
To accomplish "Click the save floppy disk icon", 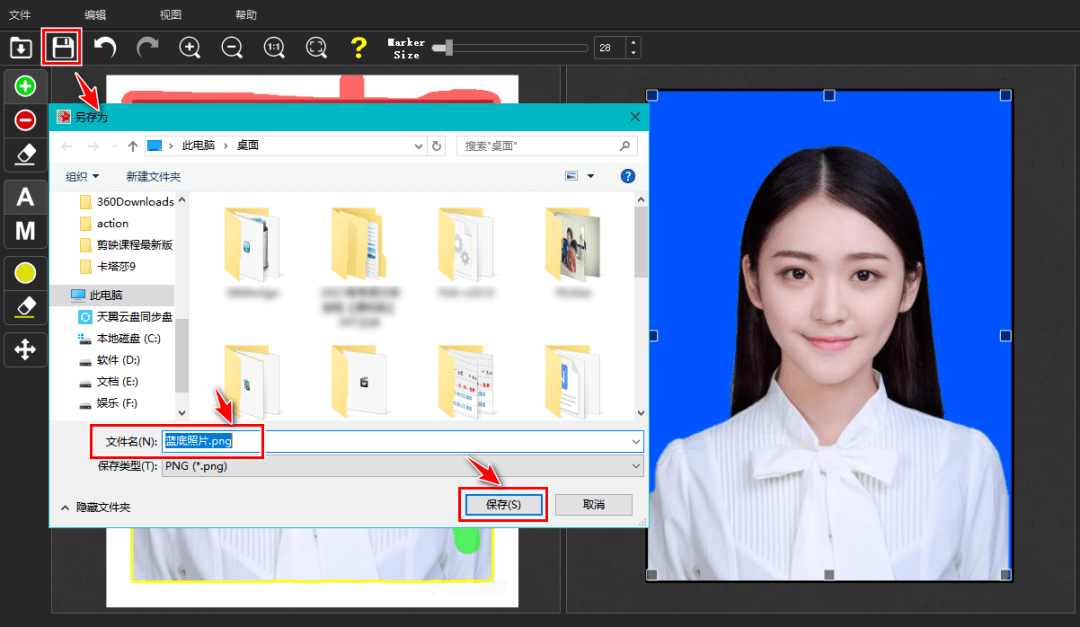I will tap(63, 47).
